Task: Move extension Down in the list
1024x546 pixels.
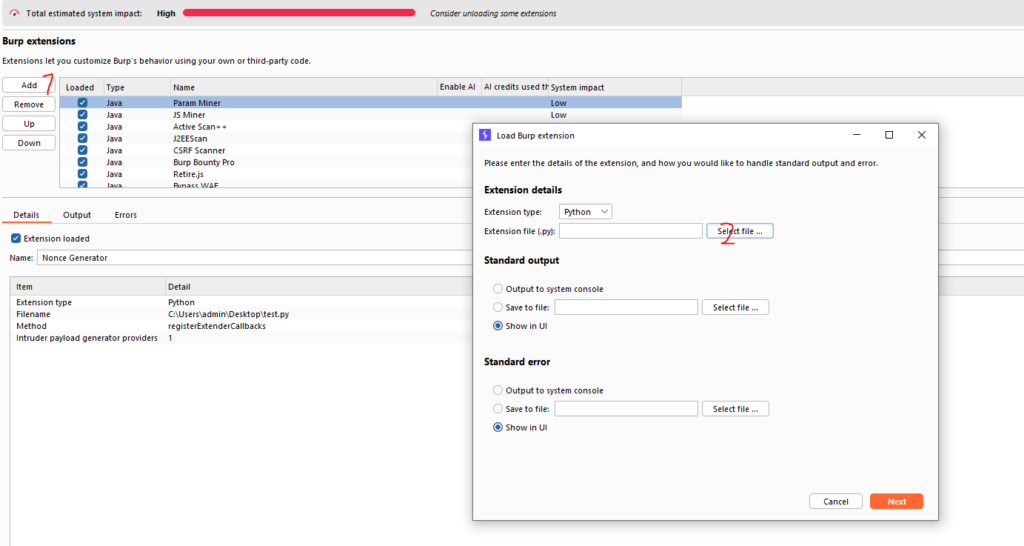Action: point(29,143)
